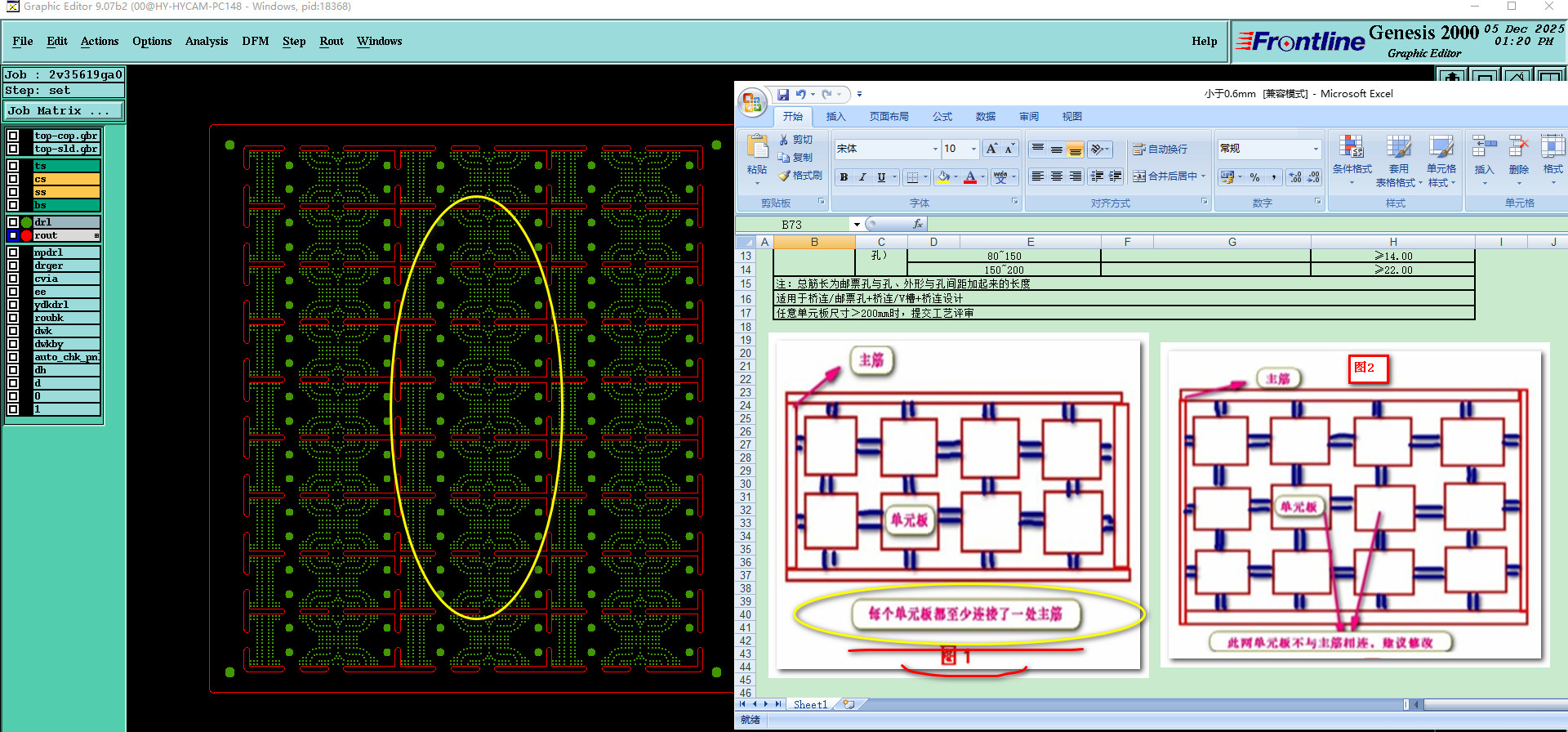The image size is (1568, 732).
Task: Select the auto_chk_pnl layer name
Action: [x=66, y=357]
